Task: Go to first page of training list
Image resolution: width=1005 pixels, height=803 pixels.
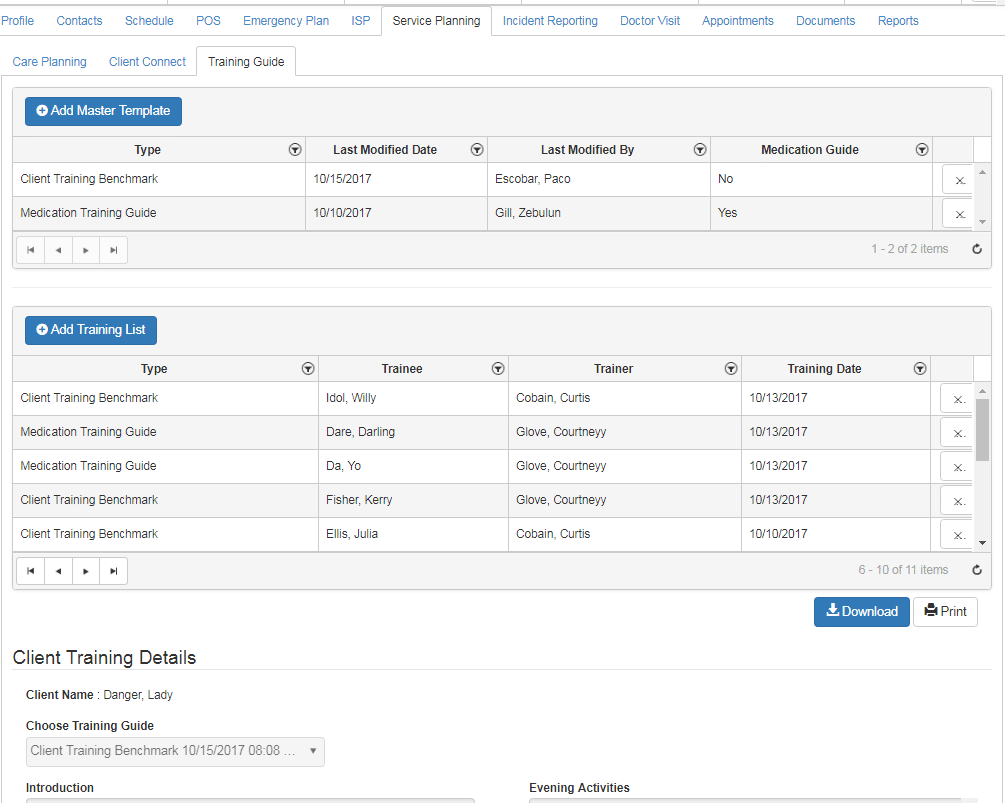Action: click(30, 570)
